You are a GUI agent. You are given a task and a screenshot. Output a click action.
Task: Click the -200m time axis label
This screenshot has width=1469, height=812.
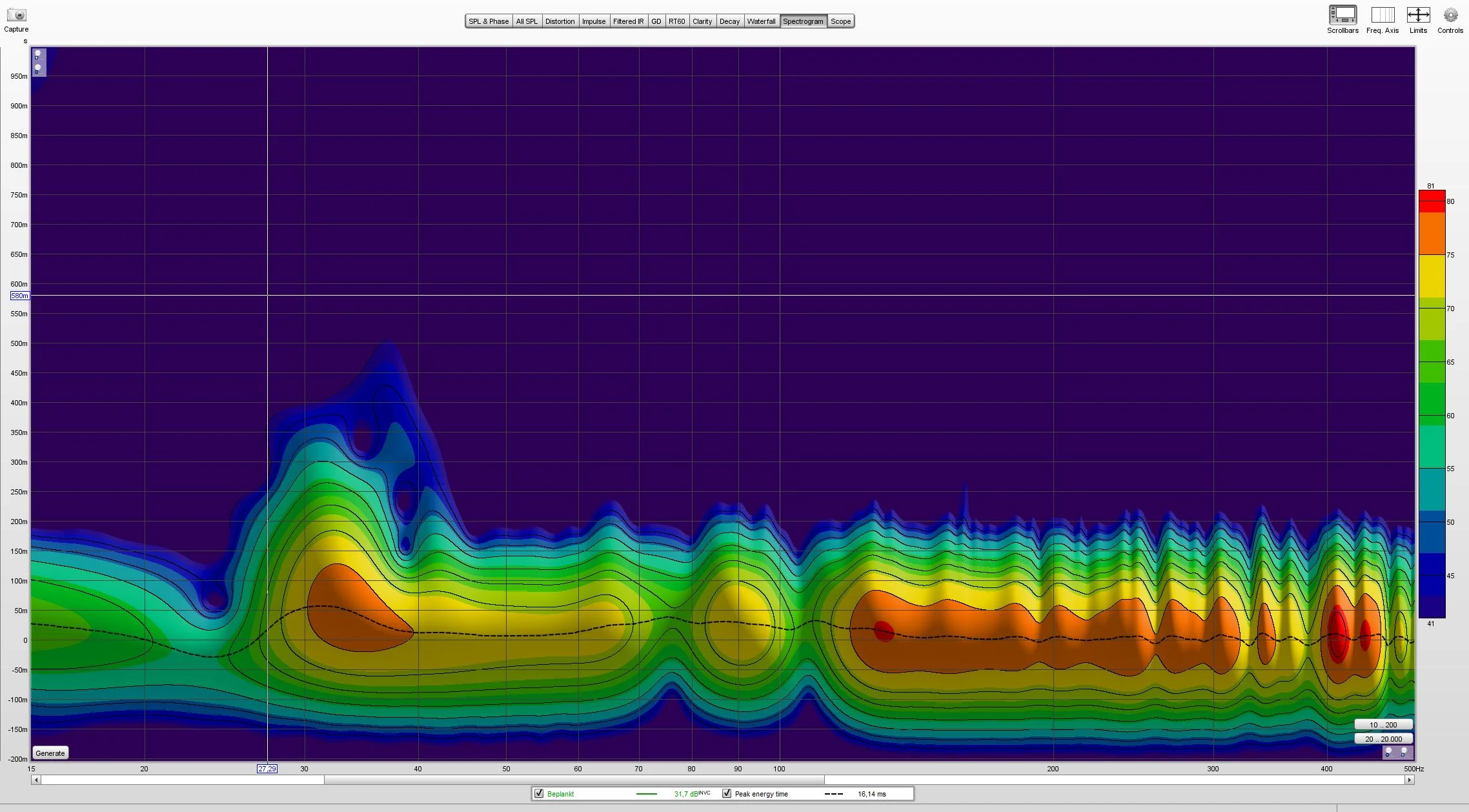coord(17,759)
